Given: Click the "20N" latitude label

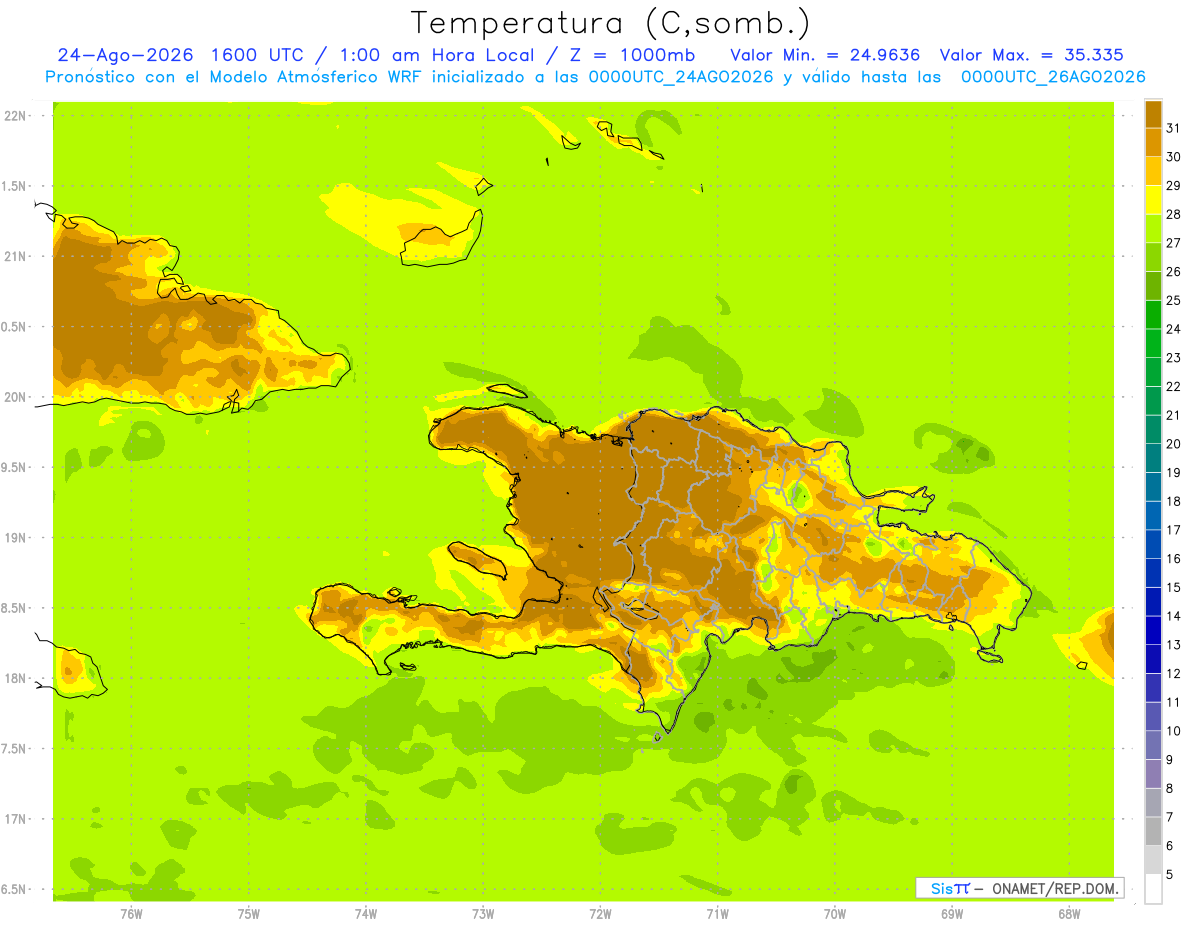Looking at the screenshot, I should click(16, 397).
